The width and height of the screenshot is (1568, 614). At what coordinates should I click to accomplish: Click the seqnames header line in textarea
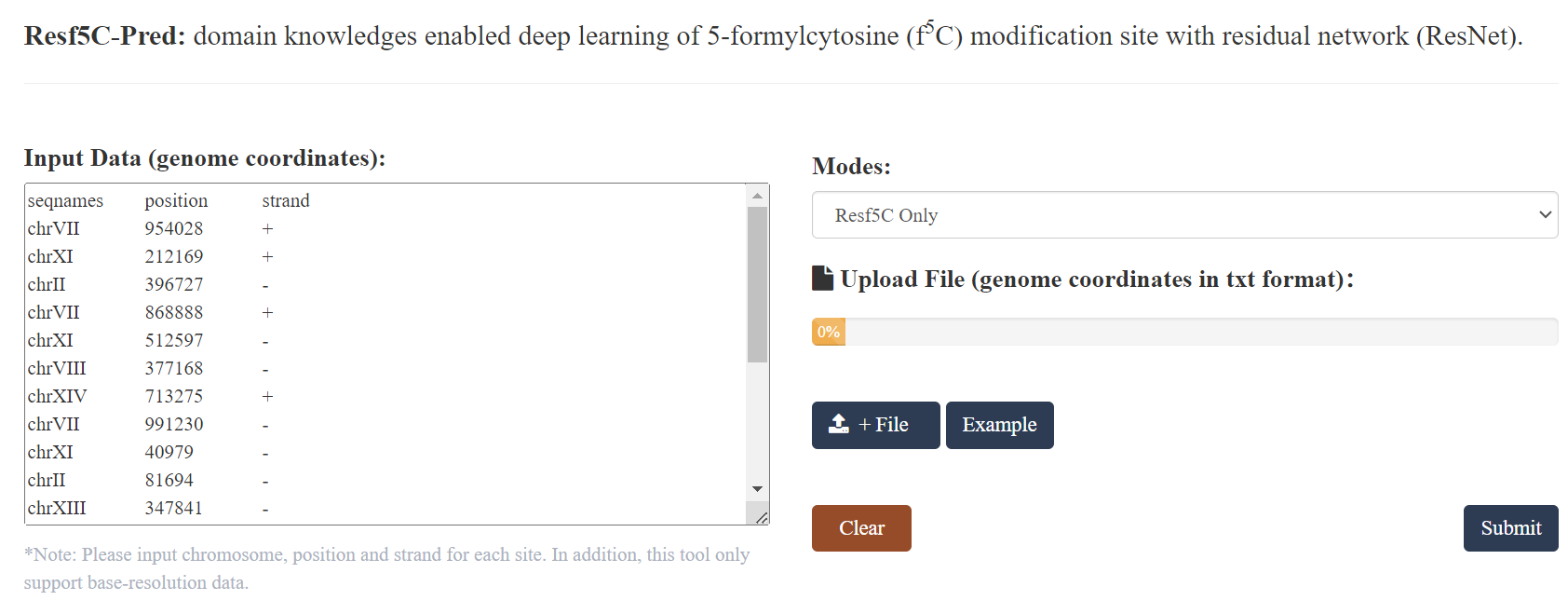coord(169,200)
